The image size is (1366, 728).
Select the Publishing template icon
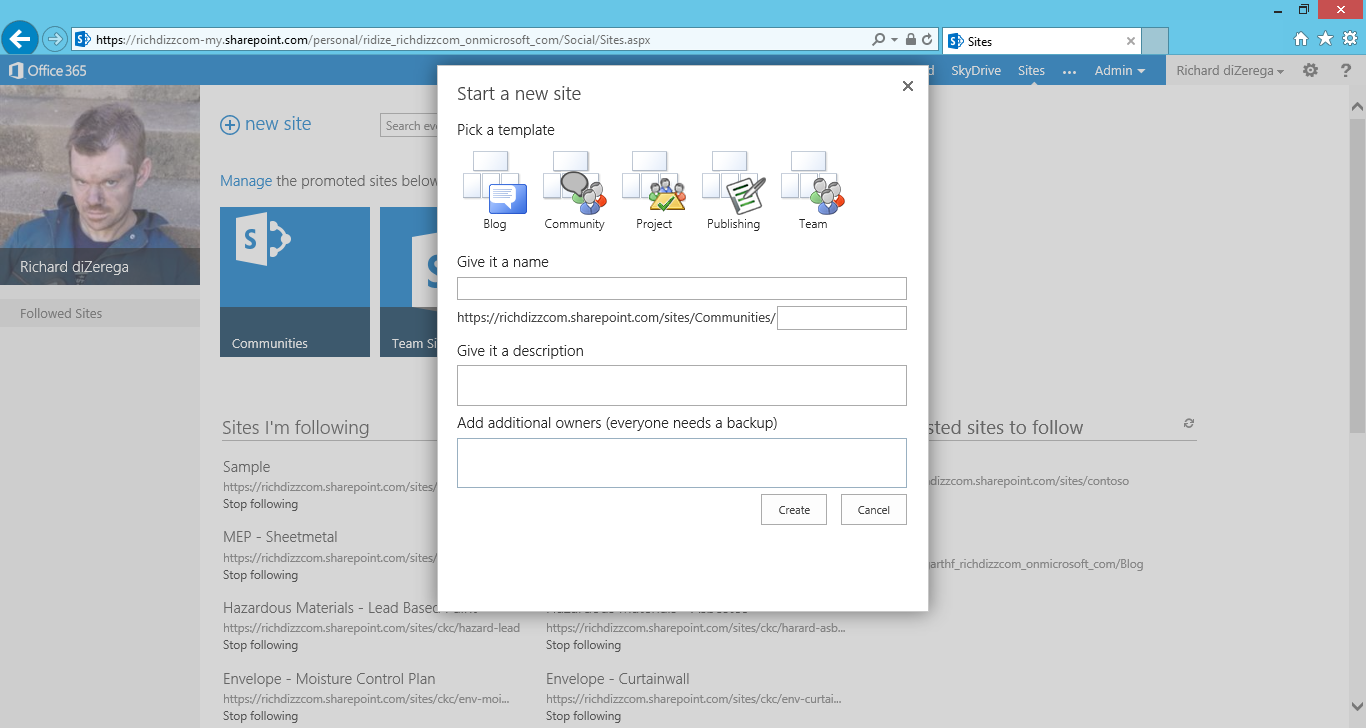(733, 184)
